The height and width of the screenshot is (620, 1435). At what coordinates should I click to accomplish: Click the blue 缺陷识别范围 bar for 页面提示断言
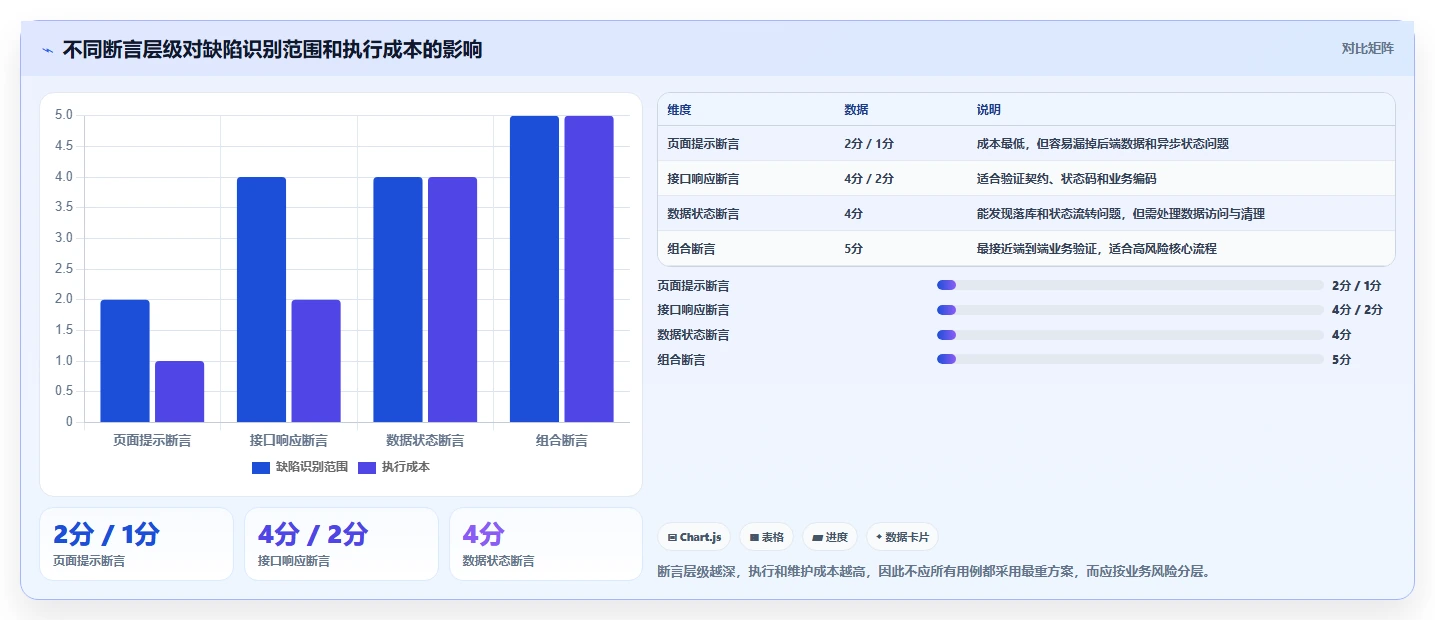point(125,361)
